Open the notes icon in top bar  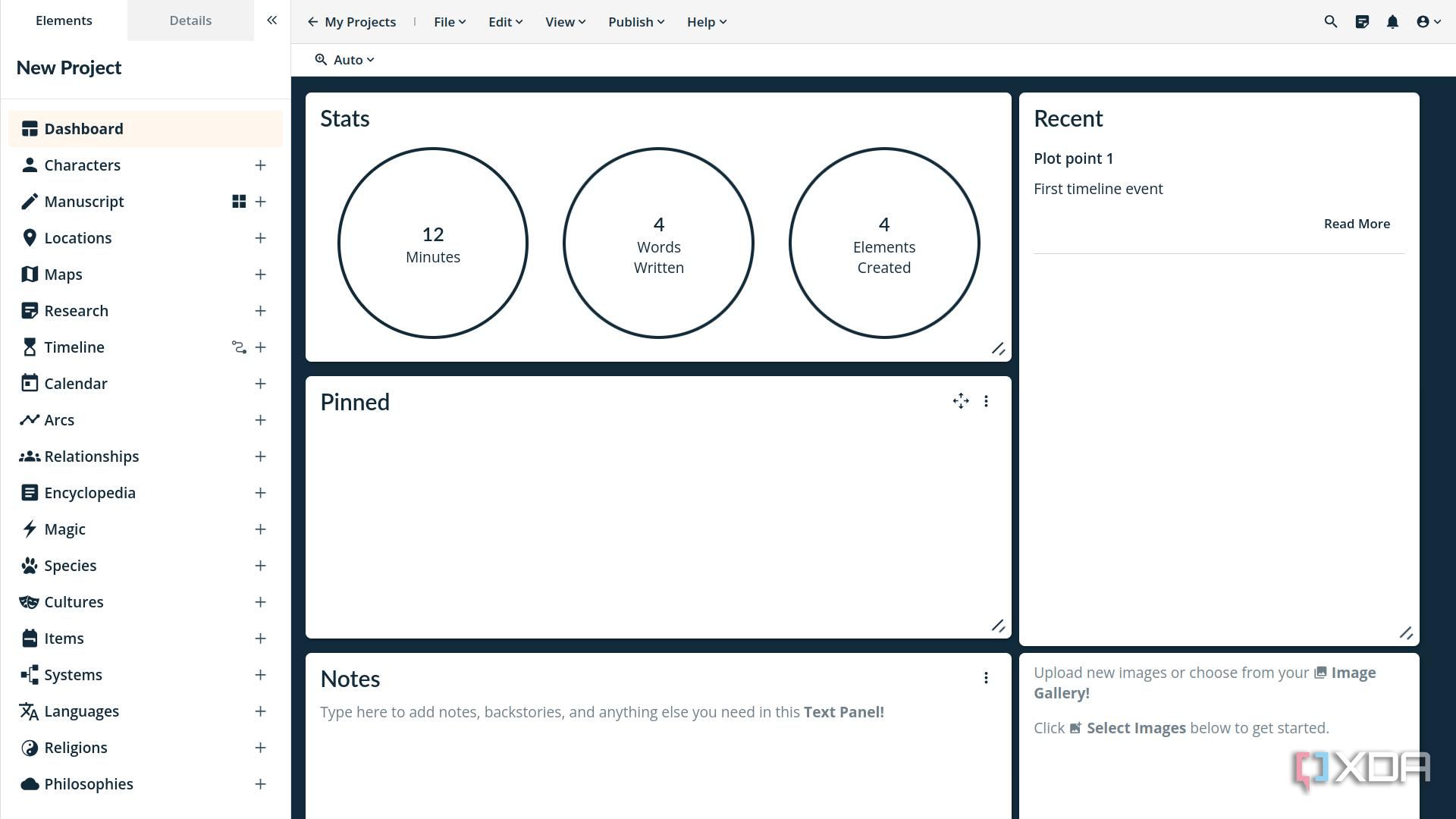1362,22
